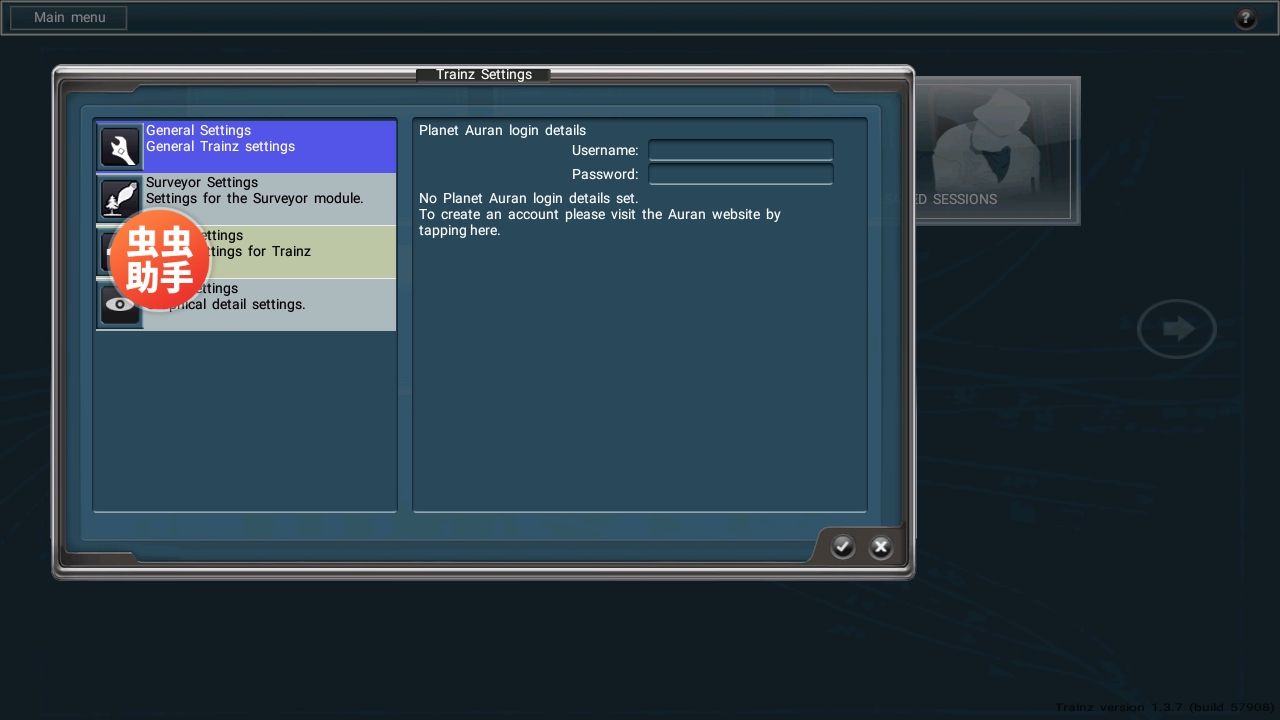Focus the Password input field
Image resolution: width=1280 pixels, height=720 pixels.
(x=741, y=174)
